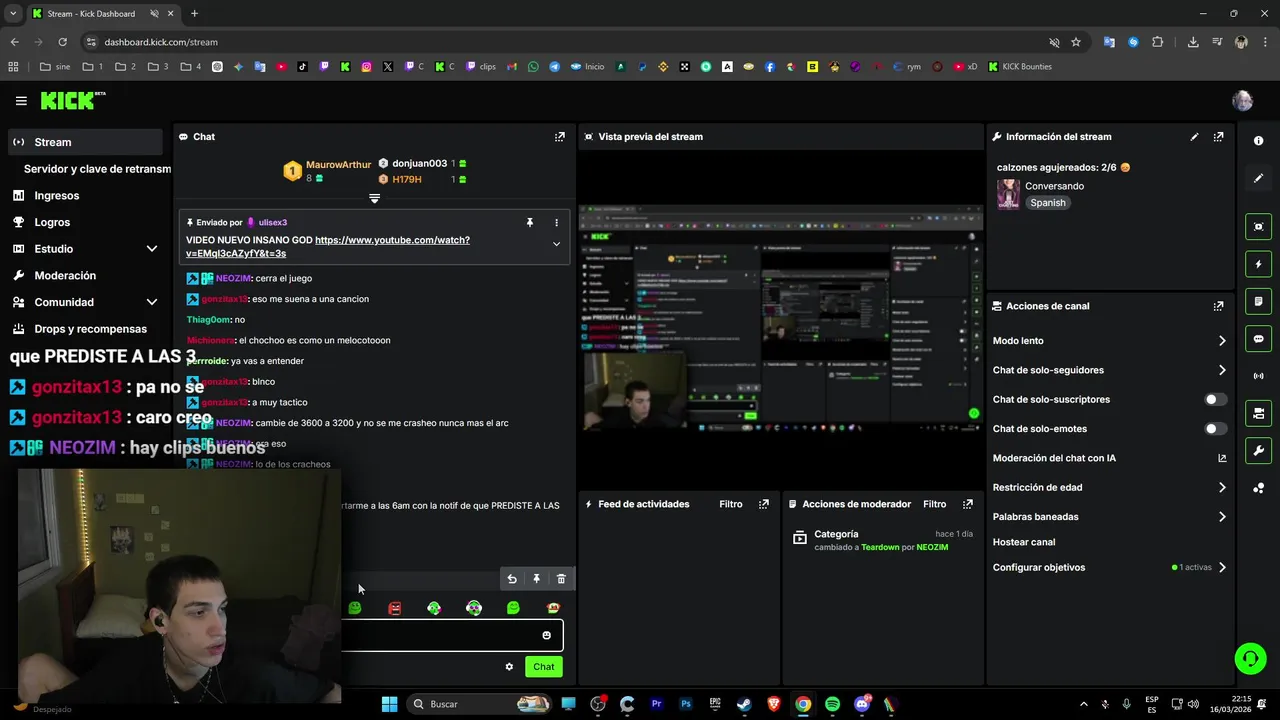The height and width of the screenshot is (720, 1280).
Task: Collapse the pinned message chevron
Action: pyautogui.click(x=557, y=244)
